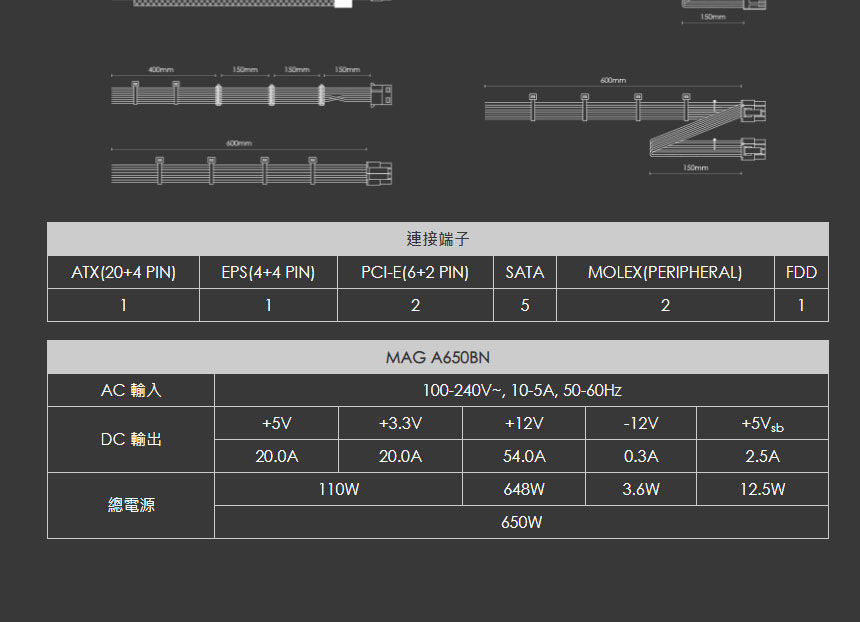Screen dimensions: 860x622
Task: Select the EPS(4+4 PIN) column header
Action: pyautogui.click(x=268, y=272)
